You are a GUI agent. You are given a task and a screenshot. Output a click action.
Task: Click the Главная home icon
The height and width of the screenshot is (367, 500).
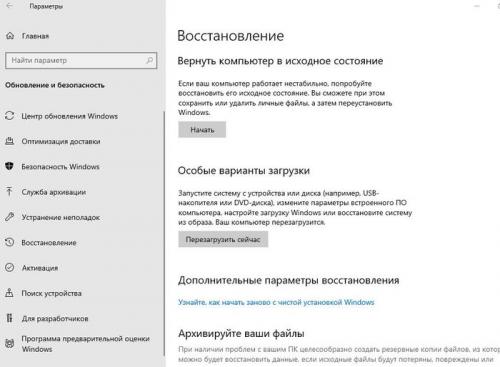(x=10, y=36)
